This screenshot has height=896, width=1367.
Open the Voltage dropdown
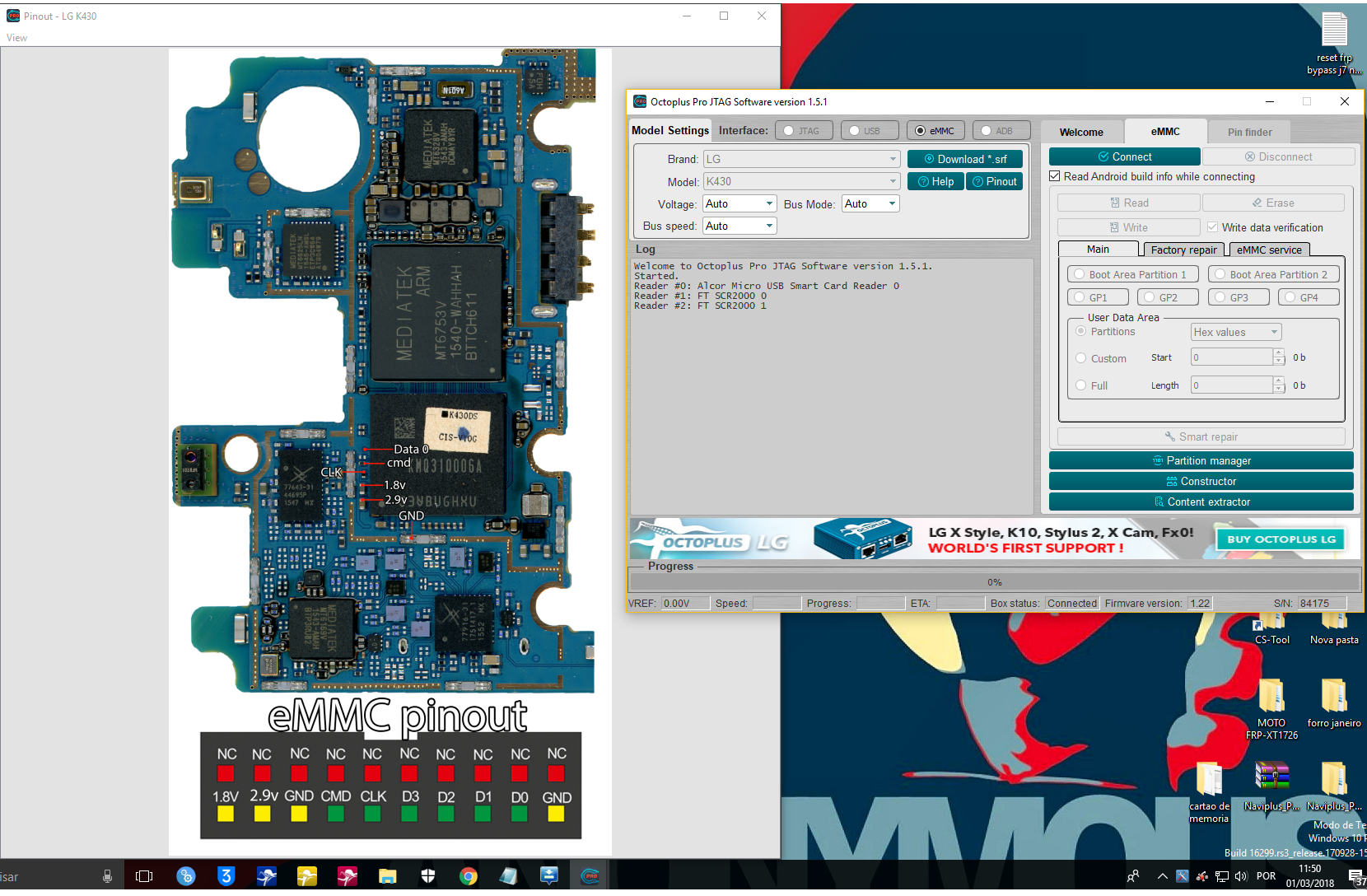click(739, 203)
